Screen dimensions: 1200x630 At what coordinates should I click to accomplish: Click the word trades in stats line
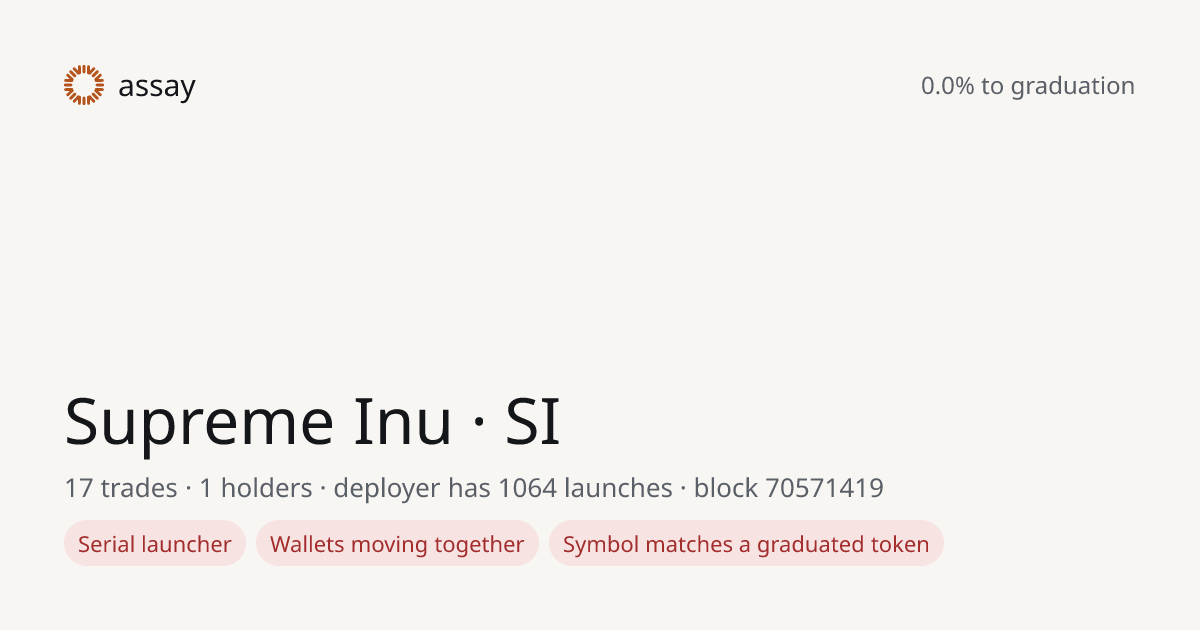pyautogui.click(x=140, y=488)
